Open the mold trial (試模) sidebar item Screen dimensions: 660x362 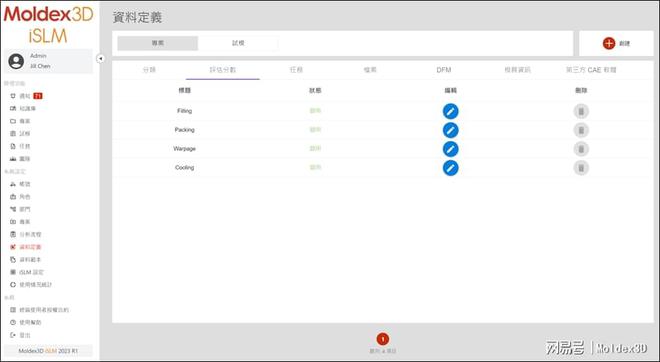tap(20, 134)
